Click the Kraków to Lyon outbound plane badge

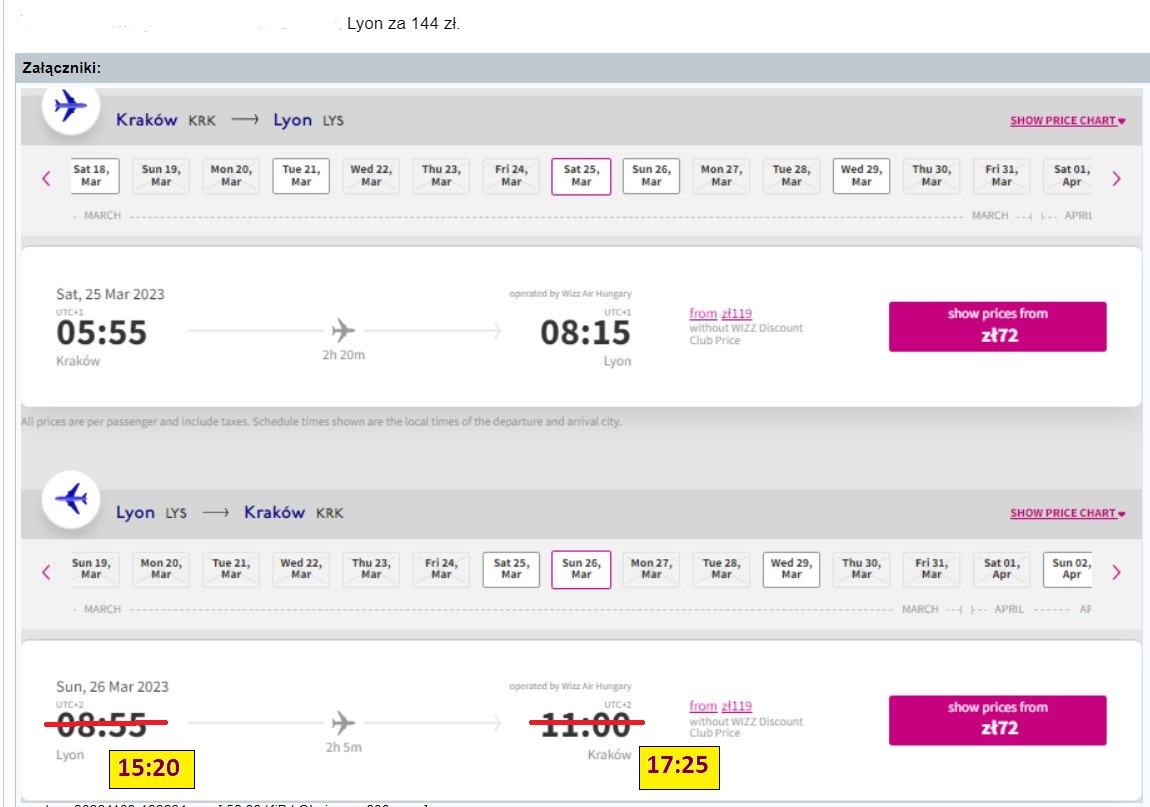[70, 107]
